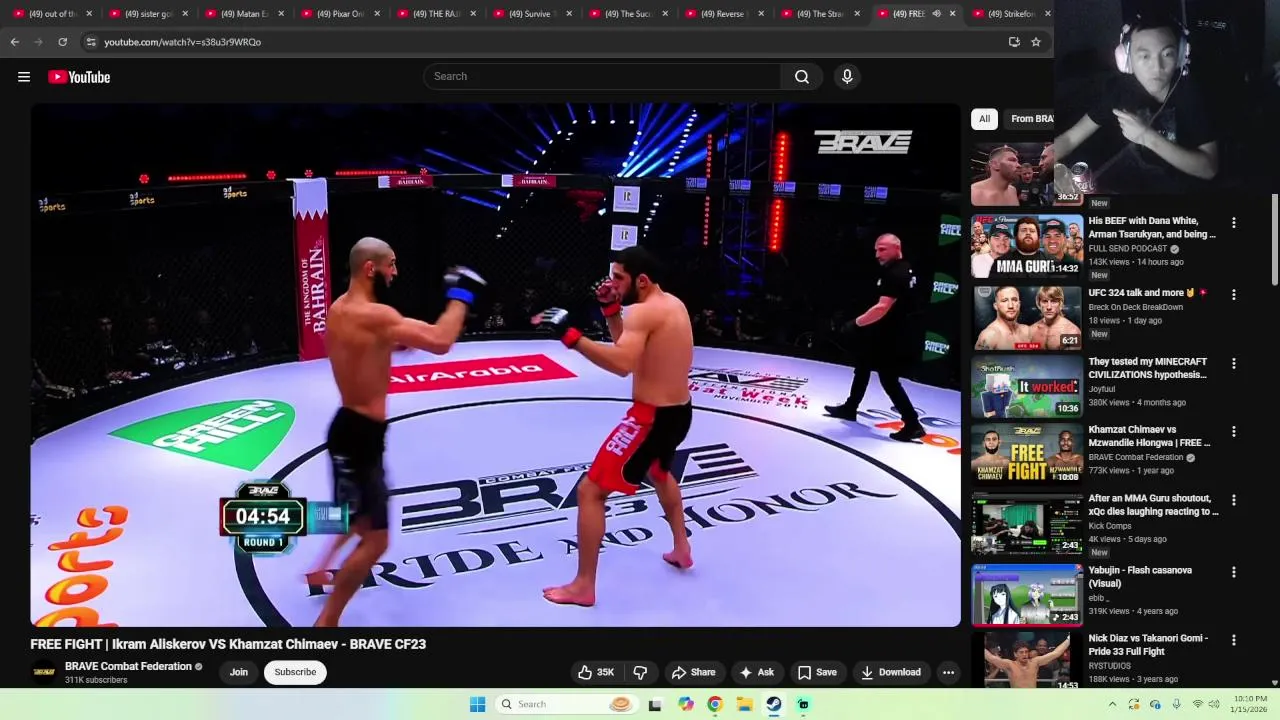Open clock showing 10:10 PM
Screen dimensions: 1280x720
tap(1250, 704)
